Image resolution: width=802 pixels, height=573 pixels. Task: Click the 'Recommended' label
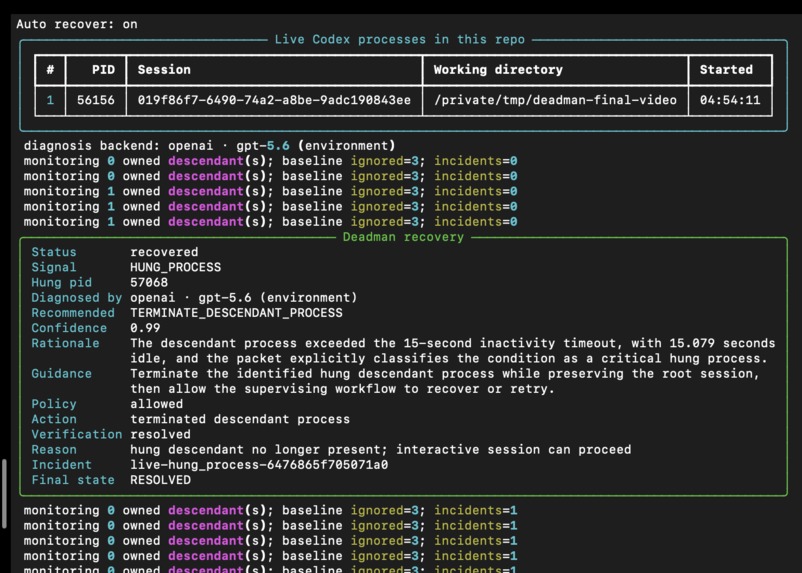pos(73,313)
